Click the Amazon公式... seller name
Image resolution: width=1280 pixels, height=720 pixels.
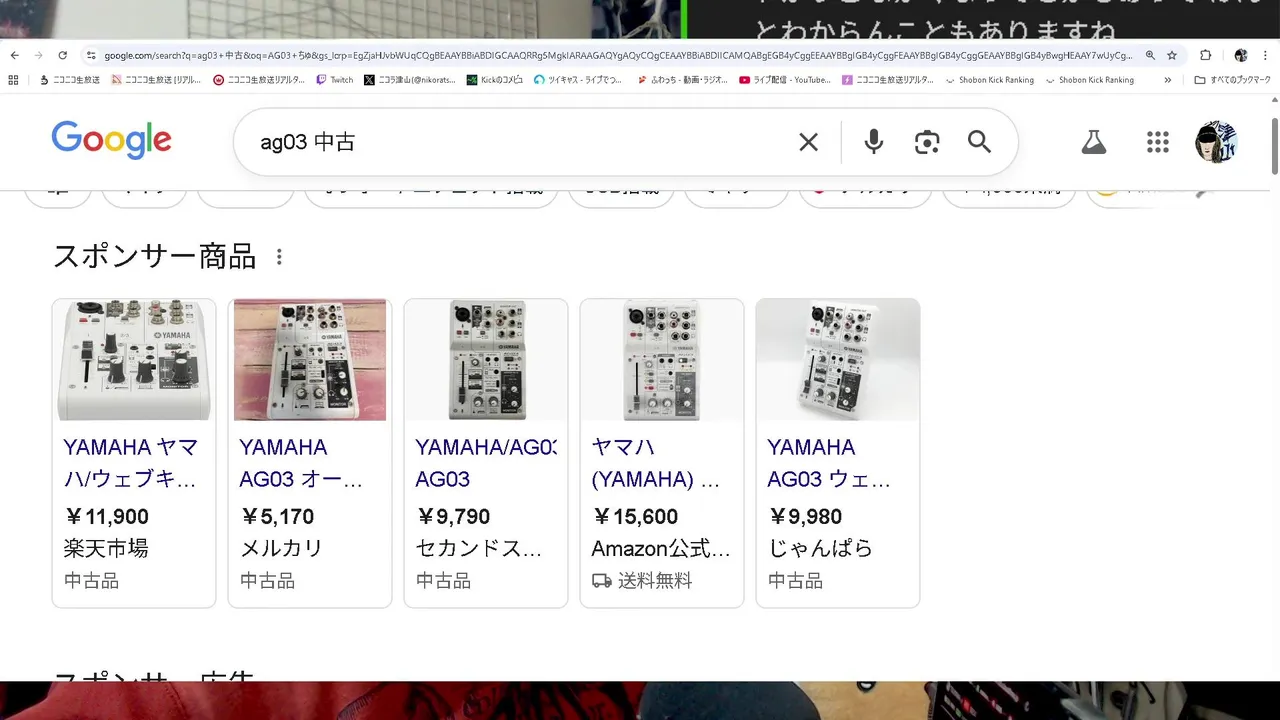click(x=661, y=549)
